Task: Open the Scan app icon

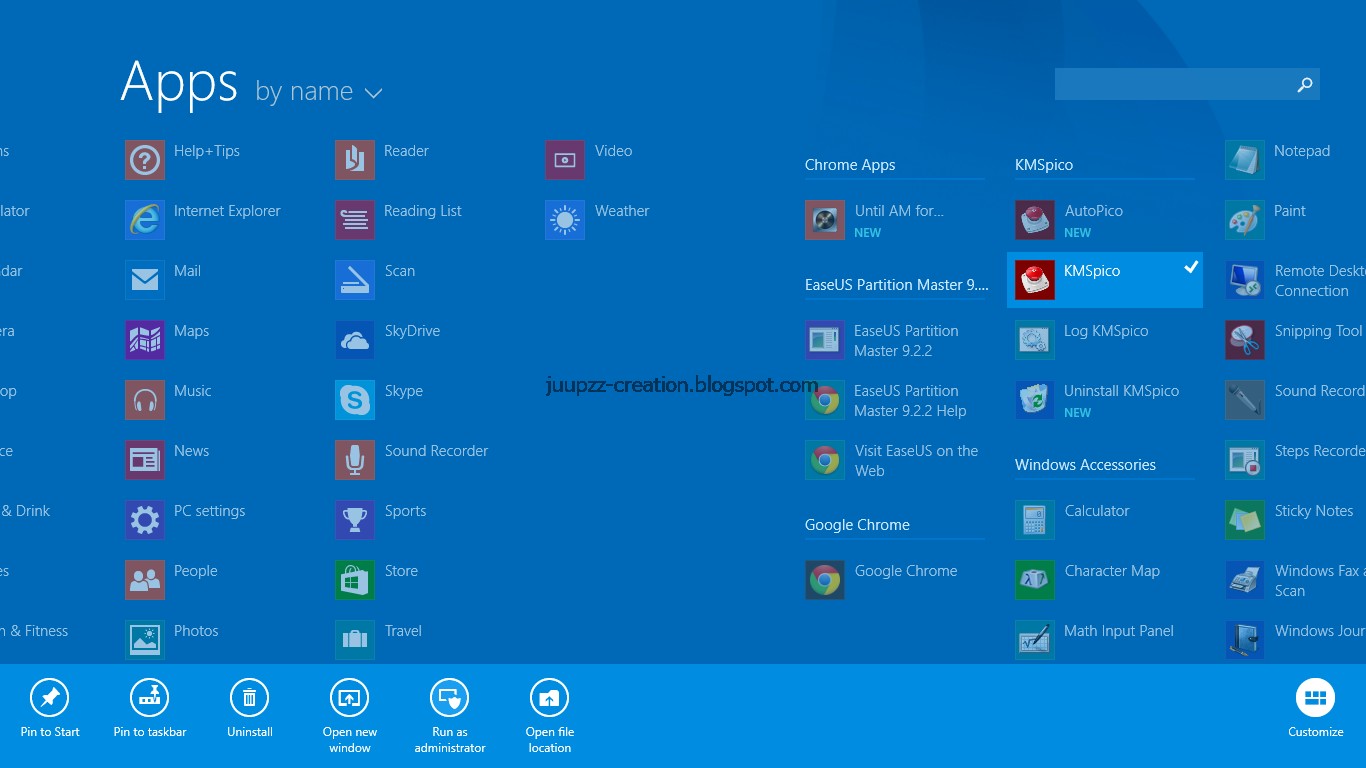Action: click(355, 280)
